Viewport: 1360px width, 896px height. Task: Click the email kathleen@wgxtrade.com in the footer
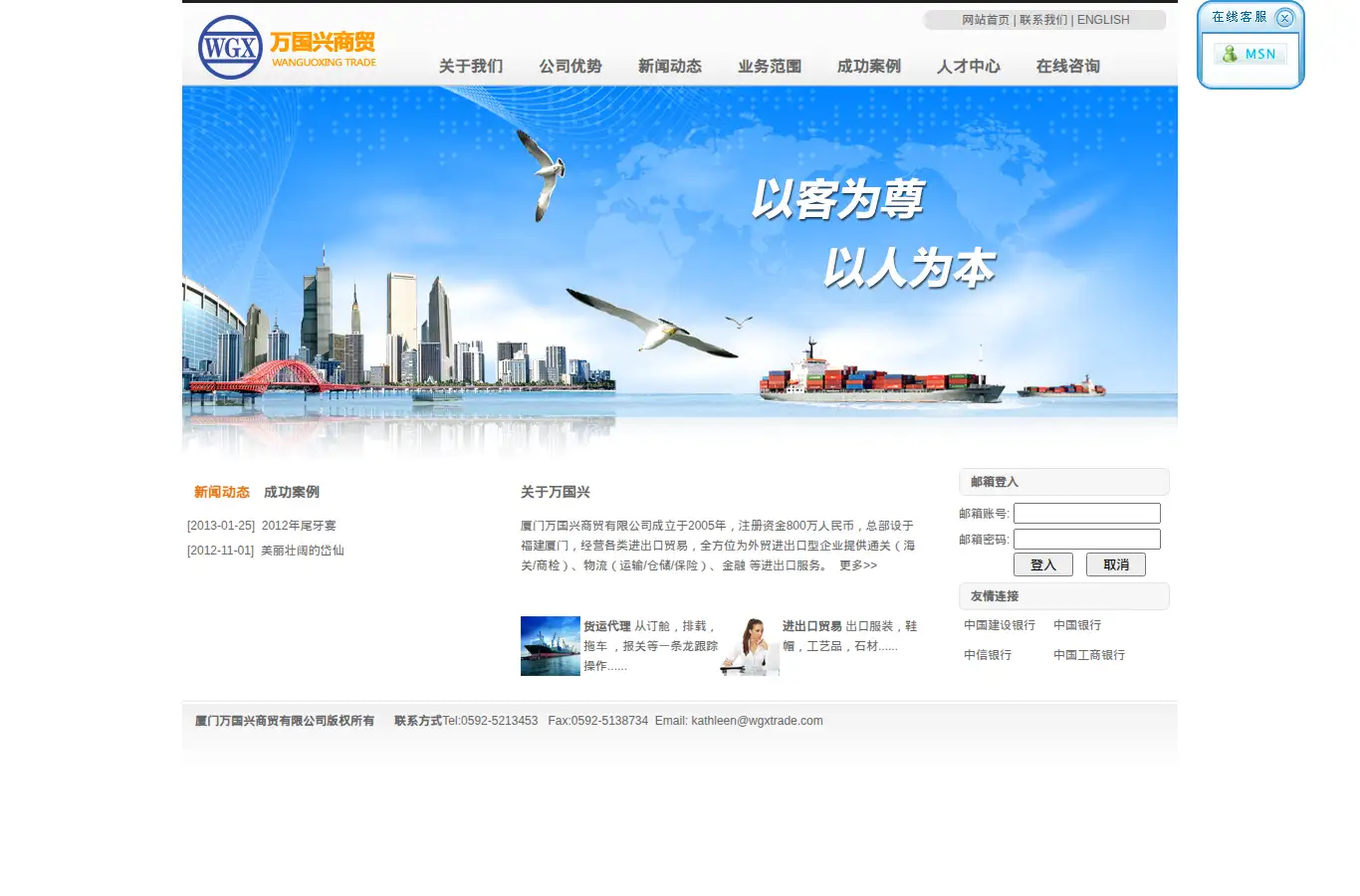click(x=757, y=721)
